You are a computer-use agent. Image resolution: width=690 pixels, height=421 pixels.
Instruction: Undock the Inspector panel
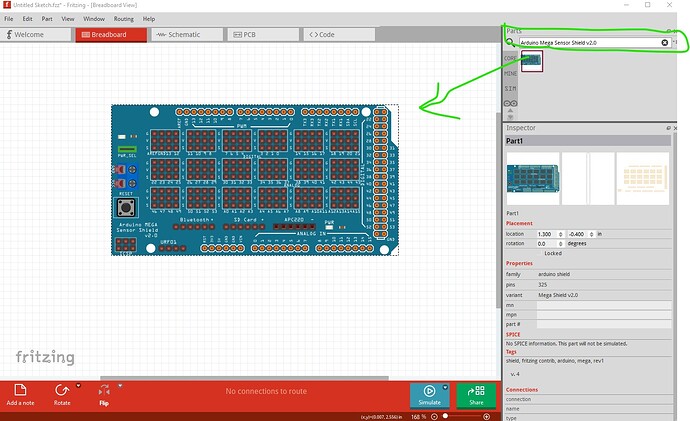point(668,128)
